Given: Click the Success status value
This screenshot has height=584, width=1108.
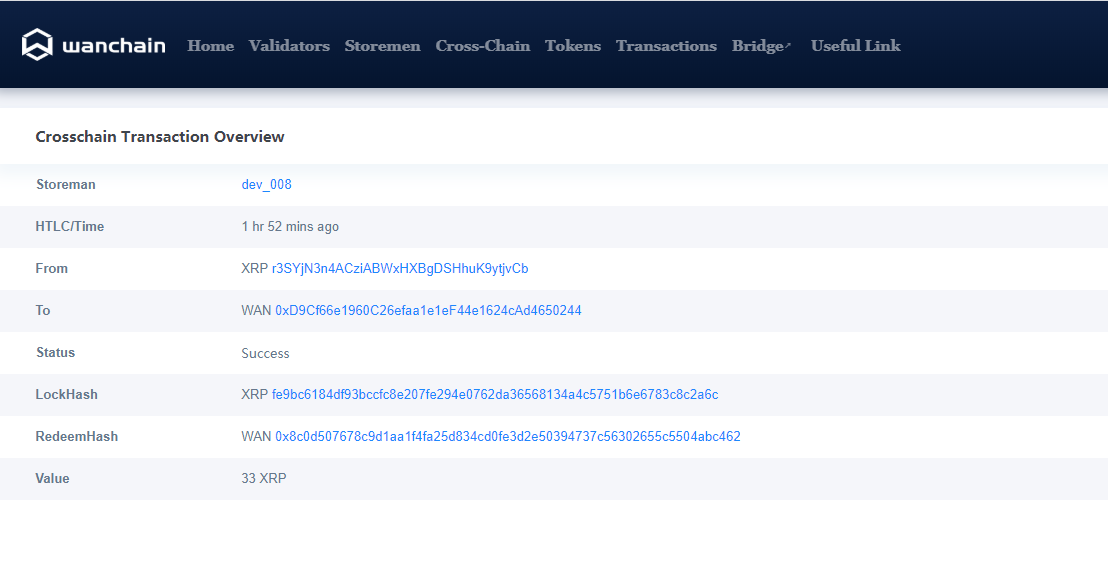Looking at the screenshot, I should tap(265, 354).
